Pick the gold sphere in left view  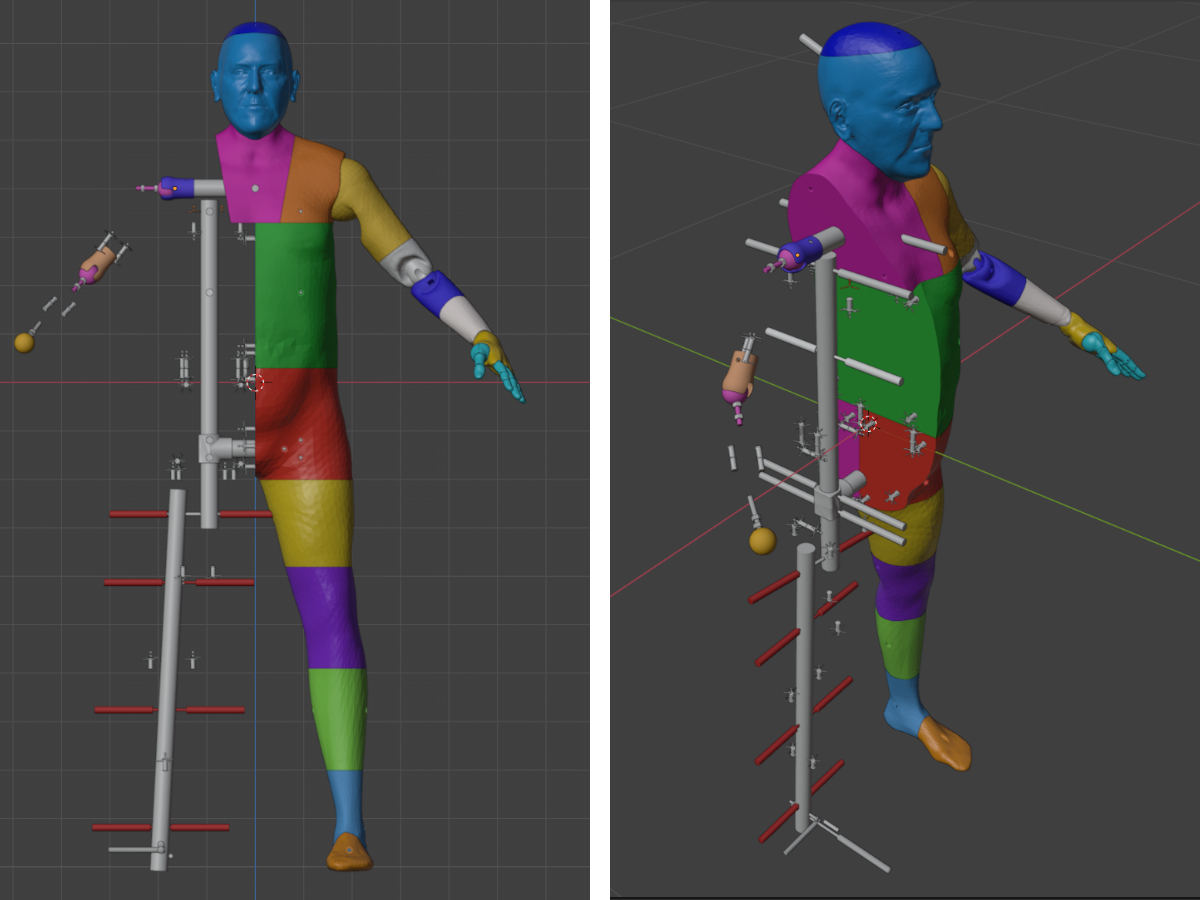24,343
